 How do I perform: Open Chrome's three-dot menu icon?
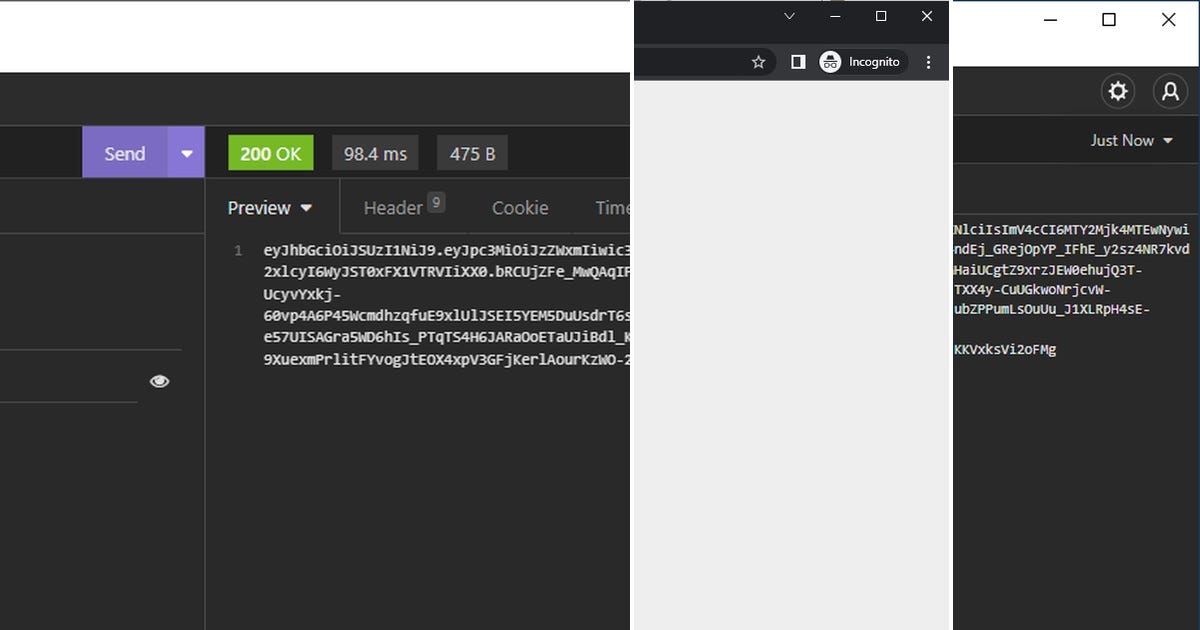point(928,61)
